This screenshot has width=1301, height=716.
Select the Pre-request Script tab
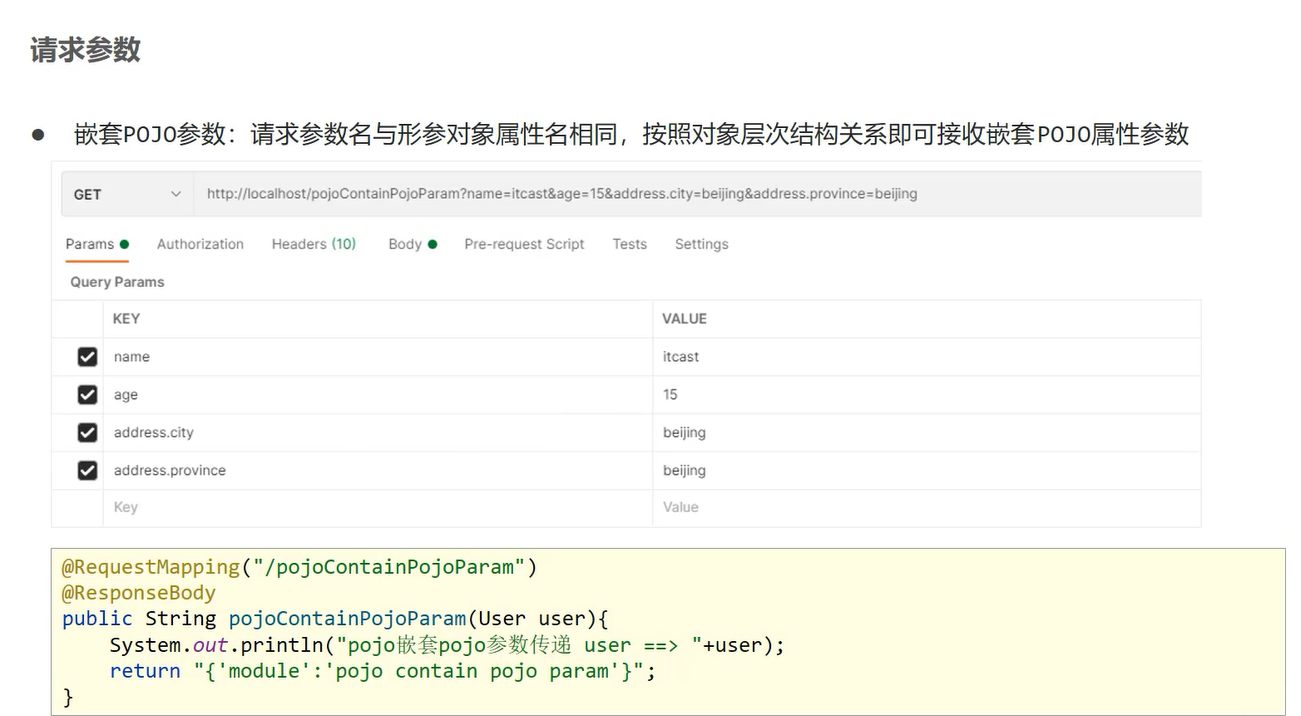pos(524,244)
